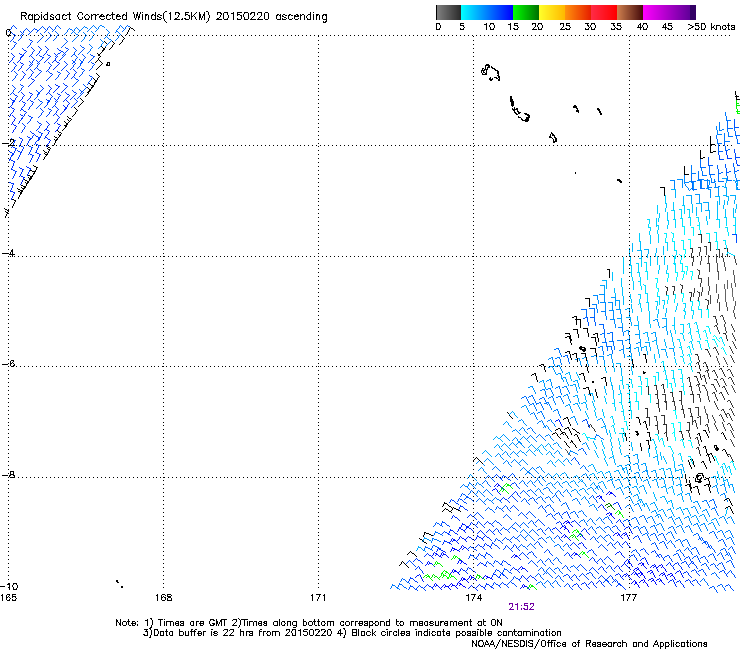This screenshot has height=650, width=740.
Task: Click 'Black circles indicate possible contamination' note
Action: 456,633
